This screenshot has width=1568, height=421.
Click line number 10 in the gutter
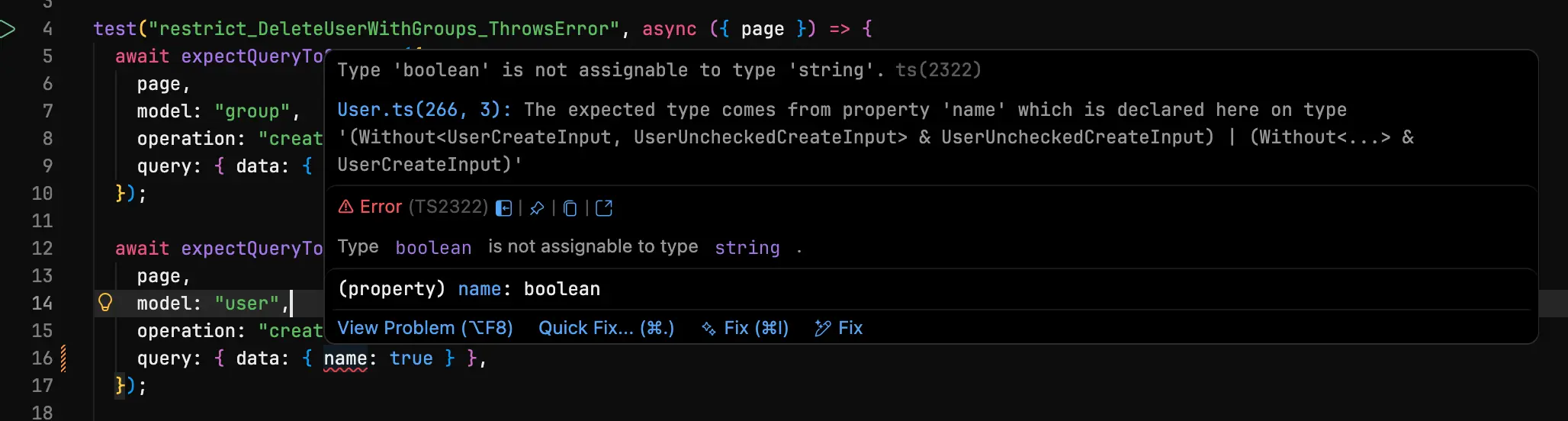42,194
